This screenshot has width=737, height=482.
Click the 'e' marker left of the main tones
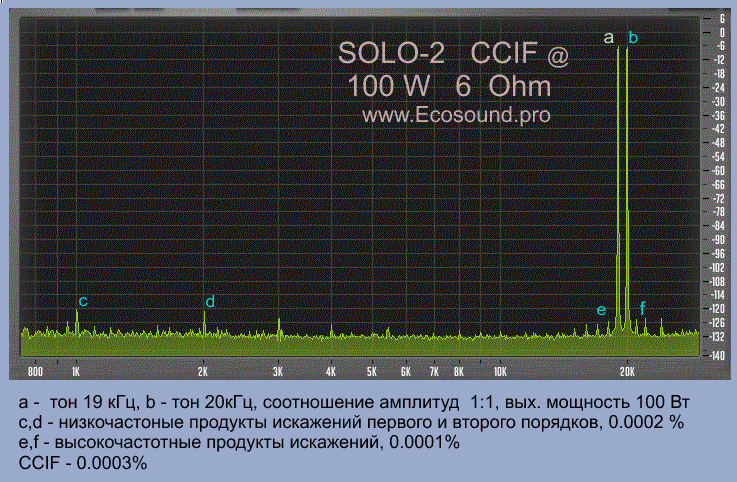pyautogui.click(x=601, y=310)
